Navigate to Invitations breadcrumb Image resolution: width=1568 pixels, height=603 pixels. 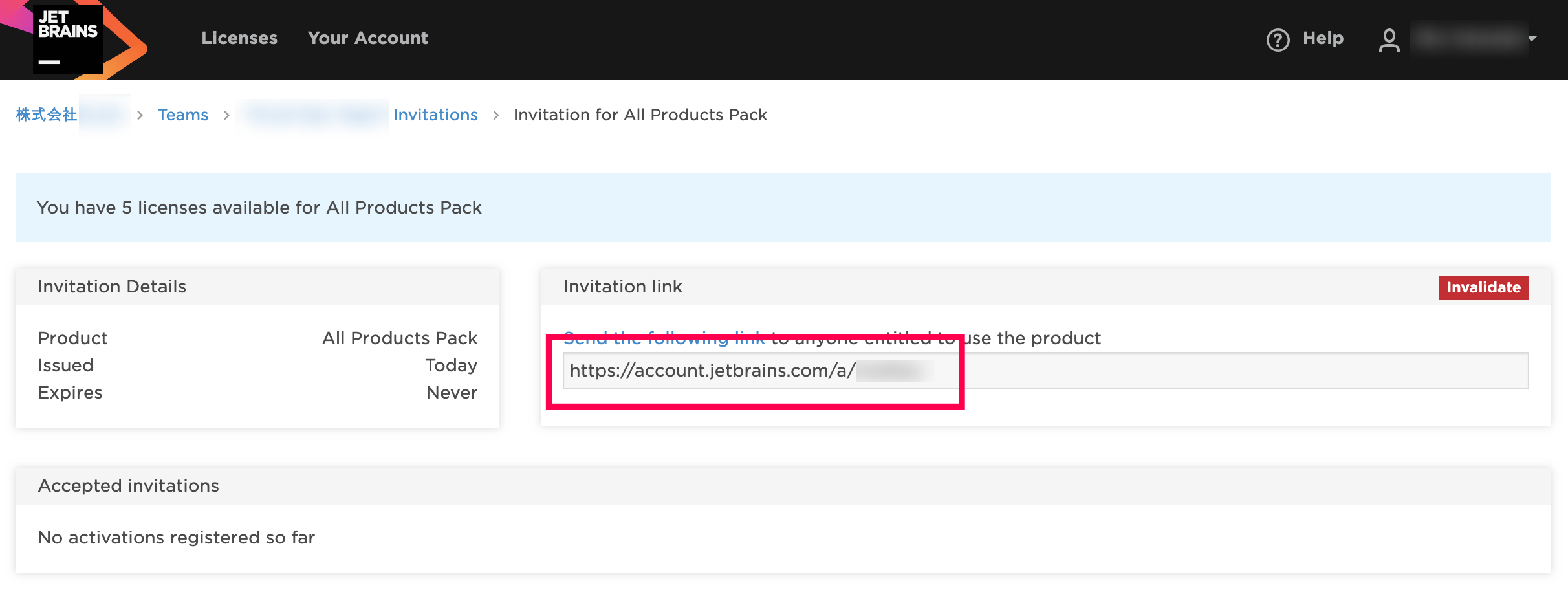pos(435,115)
